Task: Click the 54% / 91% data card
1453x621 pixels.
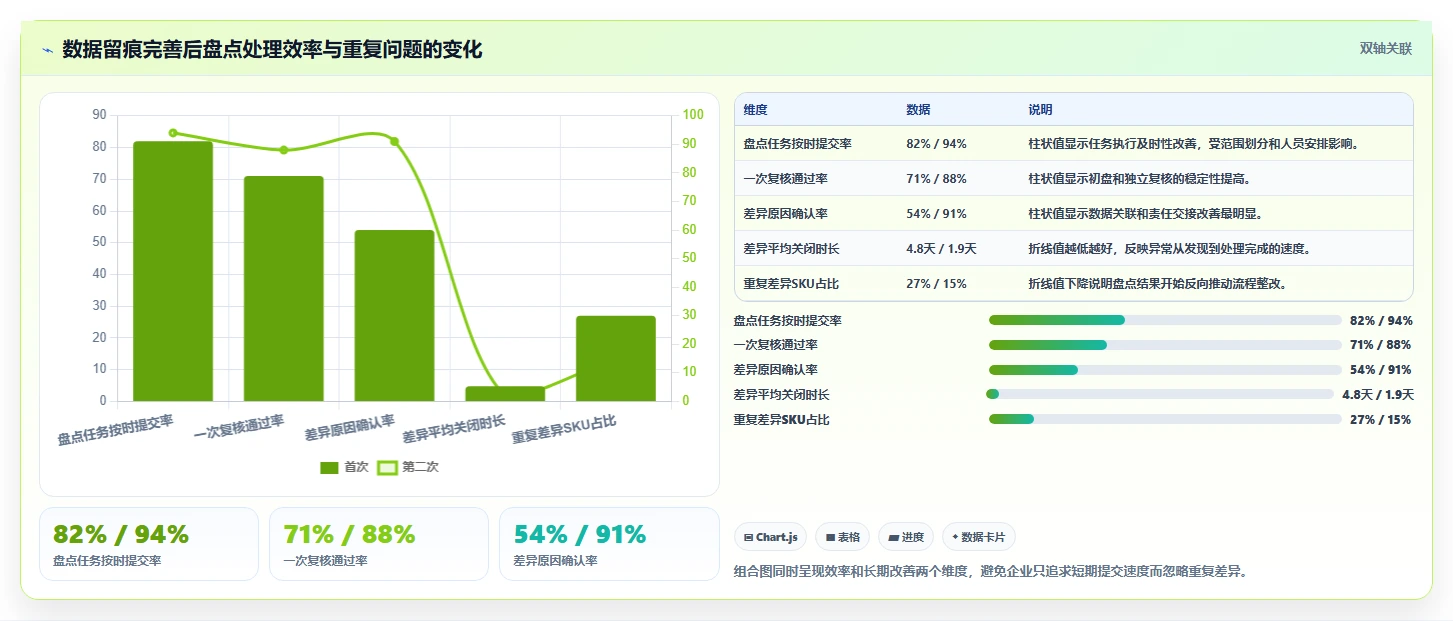Action: (609, 544)
